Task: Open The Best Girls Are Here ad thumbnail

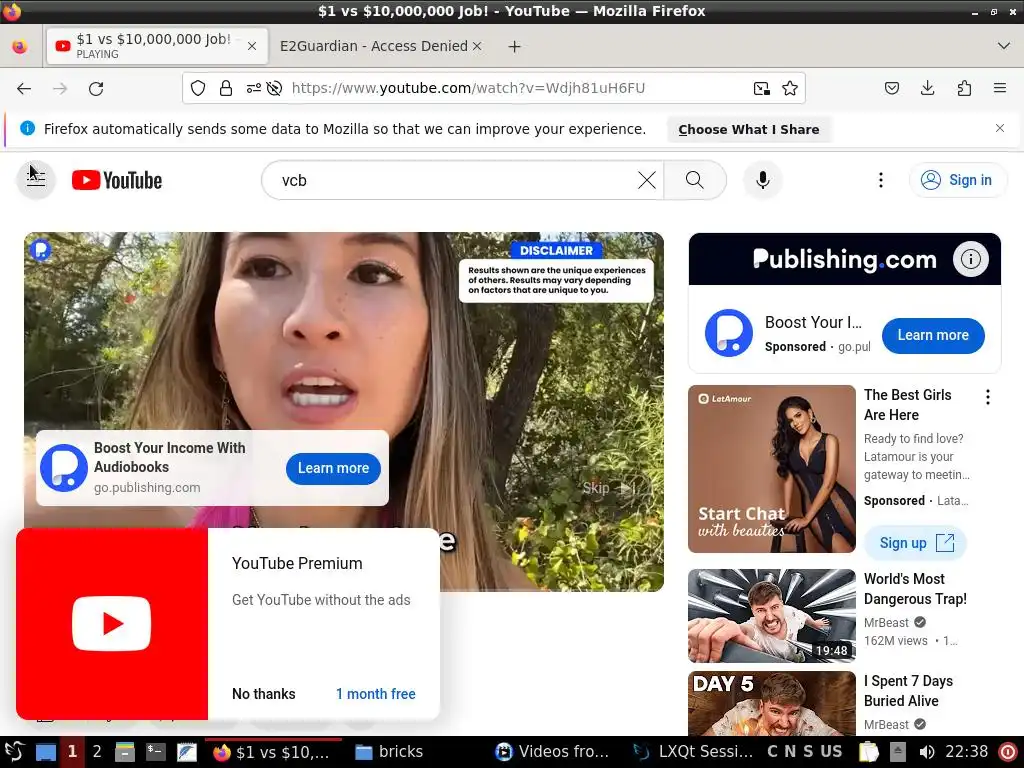Action: coord(771,469)
